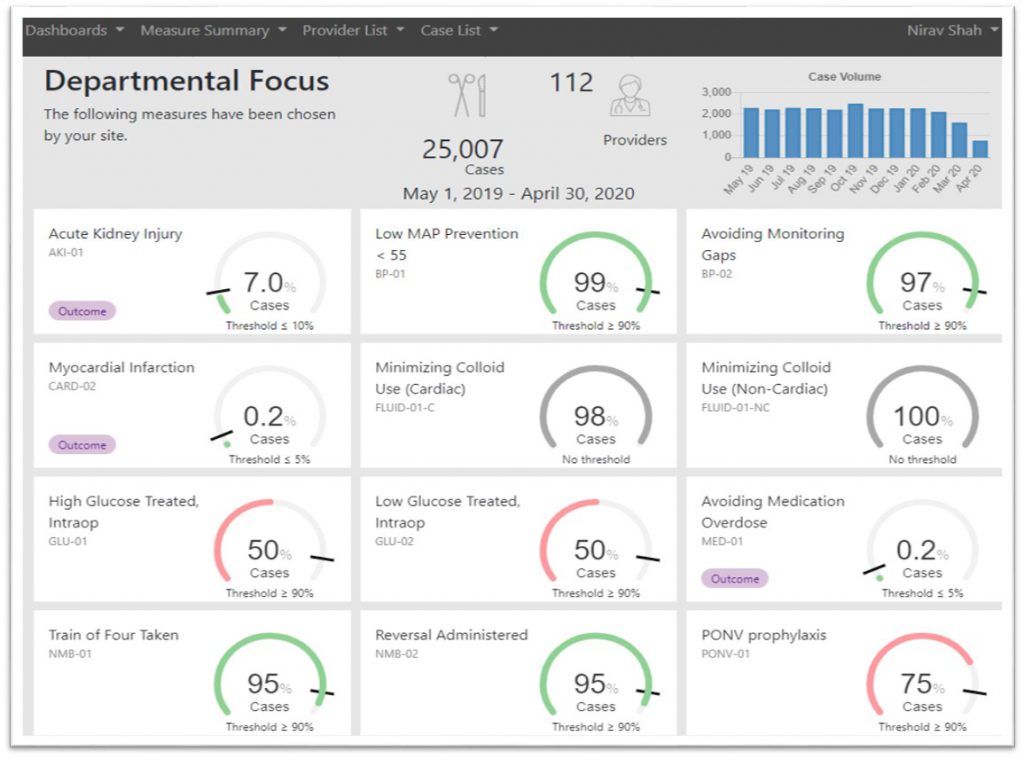Click the surgical scissors and scalpel icon
The image size is (1024, 759).
pyautogui.click(x=466, y=95)
